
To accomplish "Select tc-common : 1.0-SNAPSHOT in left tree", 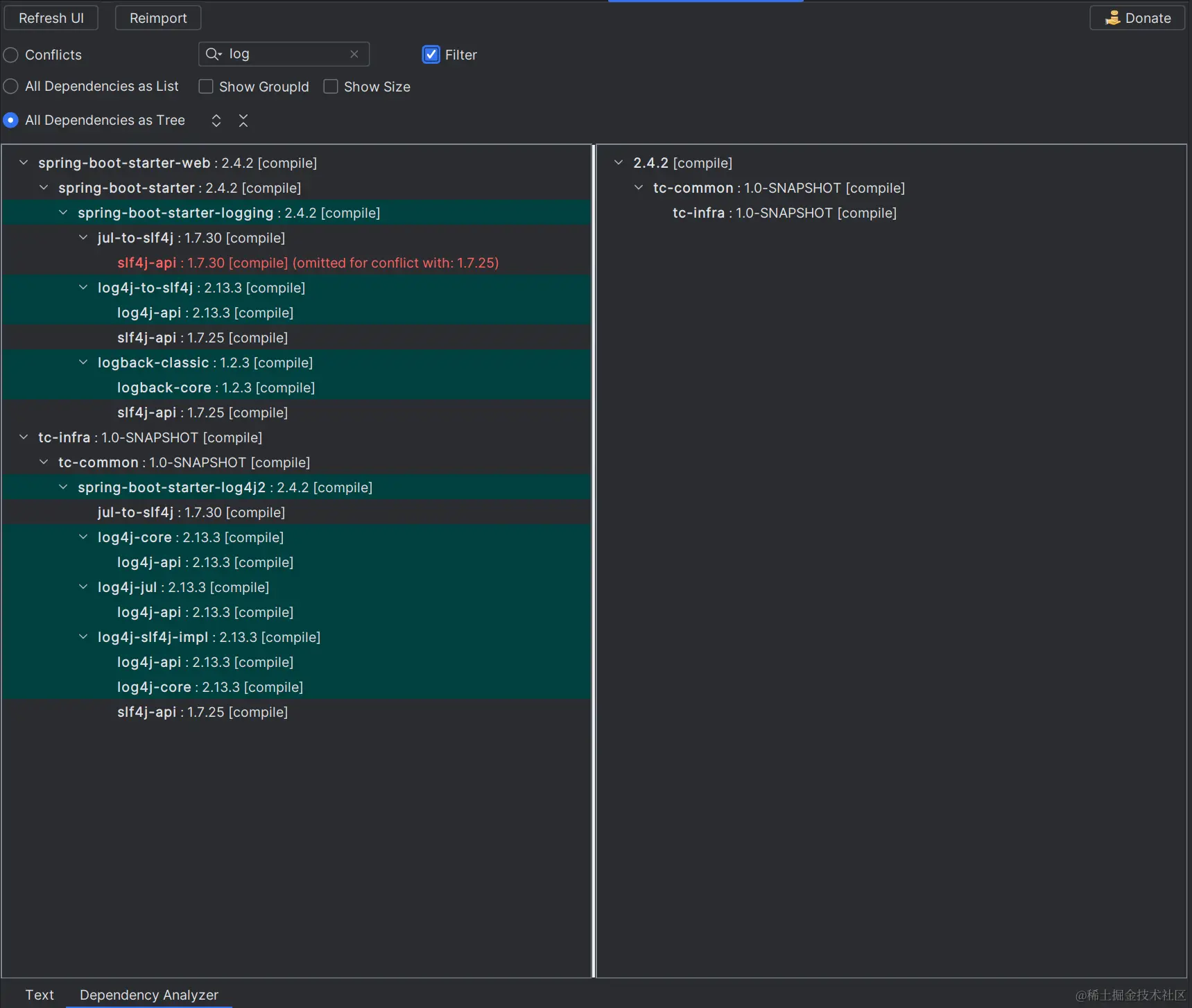I will [297, 462].
